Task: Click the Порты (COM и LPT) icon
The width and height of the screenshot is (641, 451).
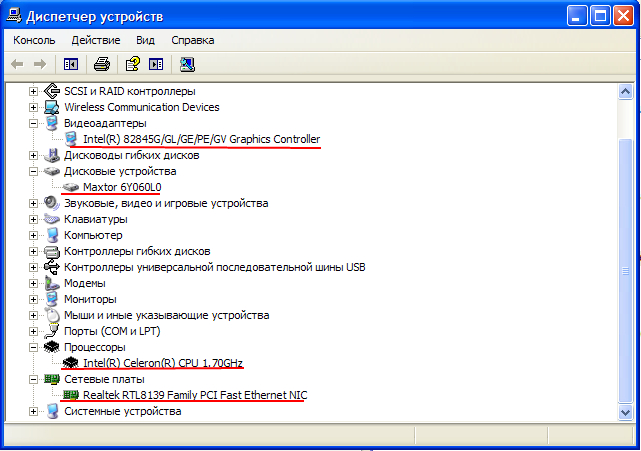Action: coord(53,331)
